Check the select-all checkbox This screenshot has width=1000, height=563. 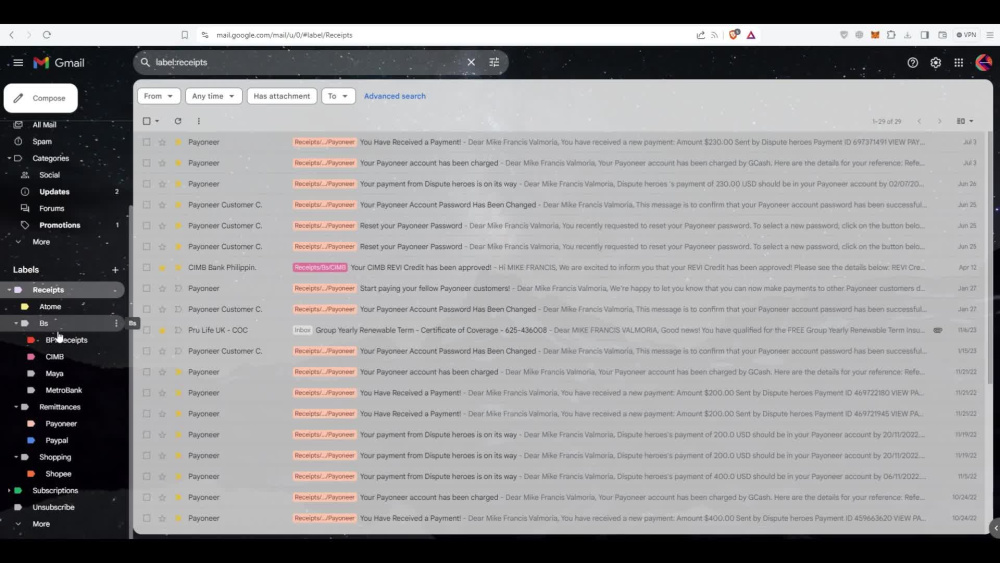coord(147,121)
